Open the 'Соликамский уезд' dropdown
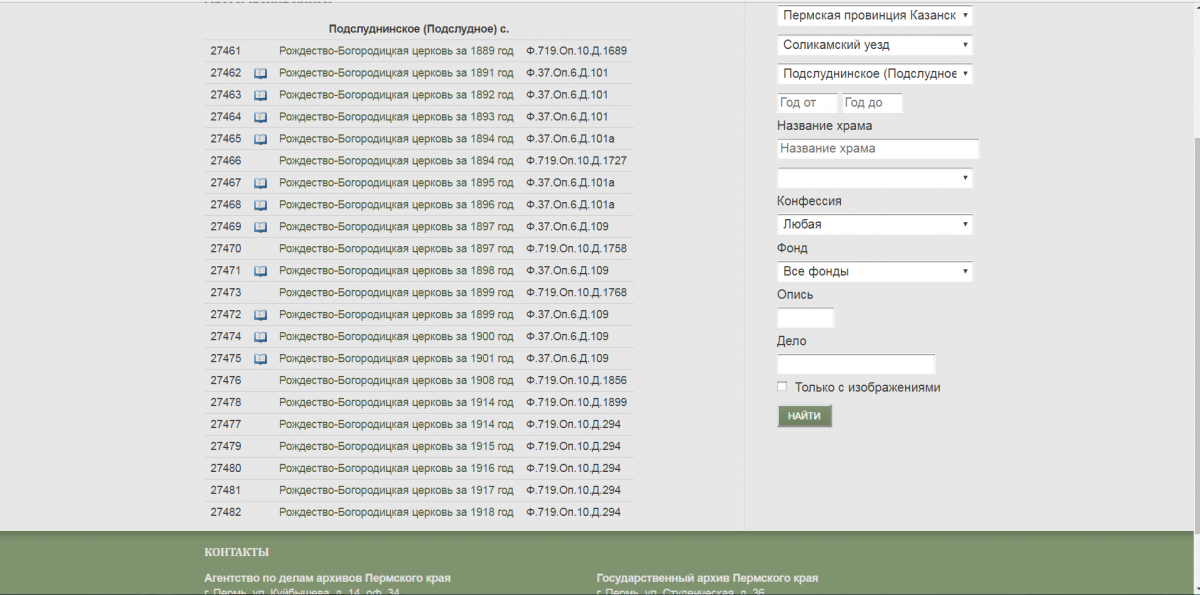Screen dimensions: 1200x595 click(x=874, y=45)
